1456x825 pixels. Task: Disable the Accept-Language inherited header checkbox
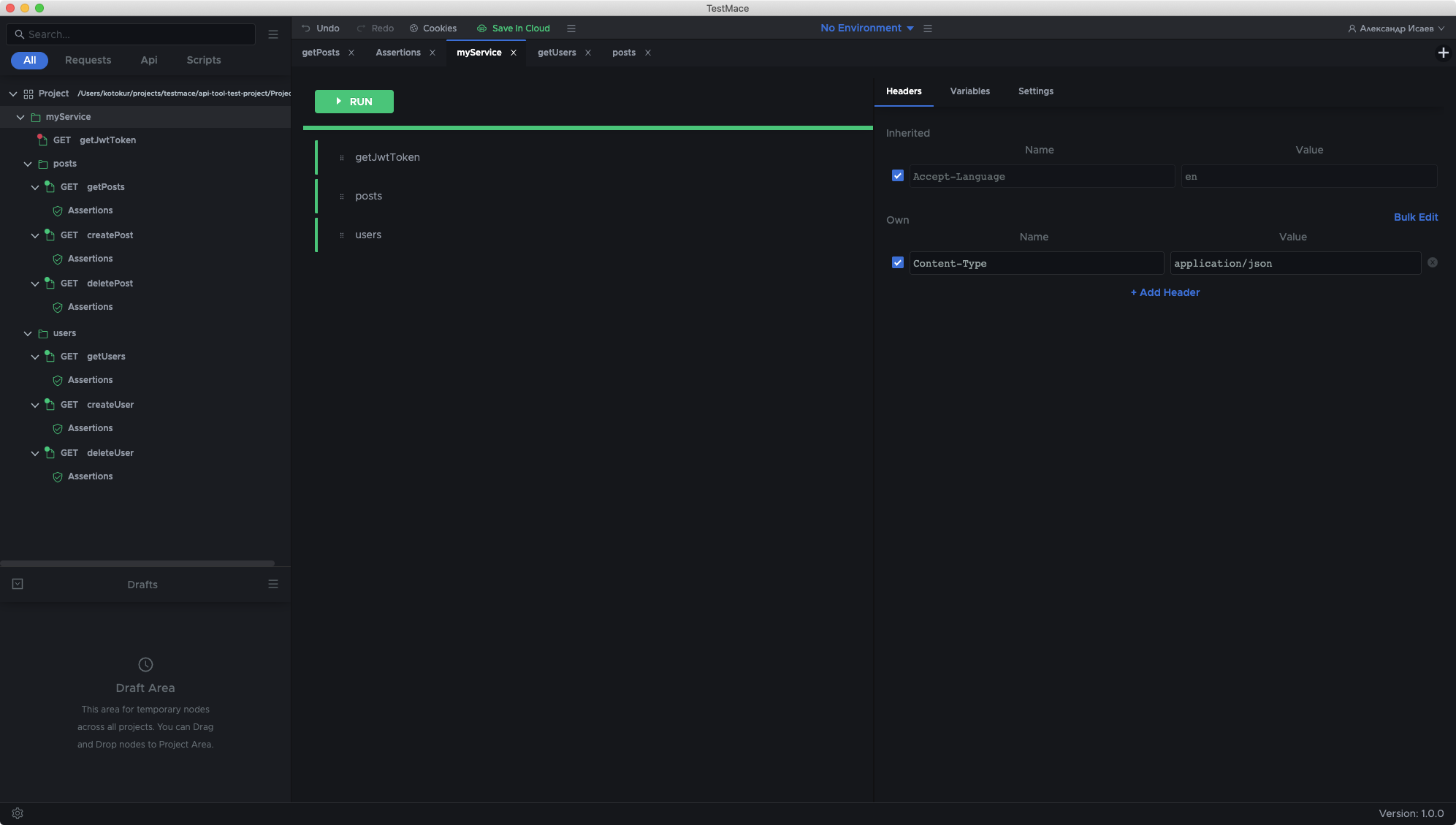(x=898, y=176)
